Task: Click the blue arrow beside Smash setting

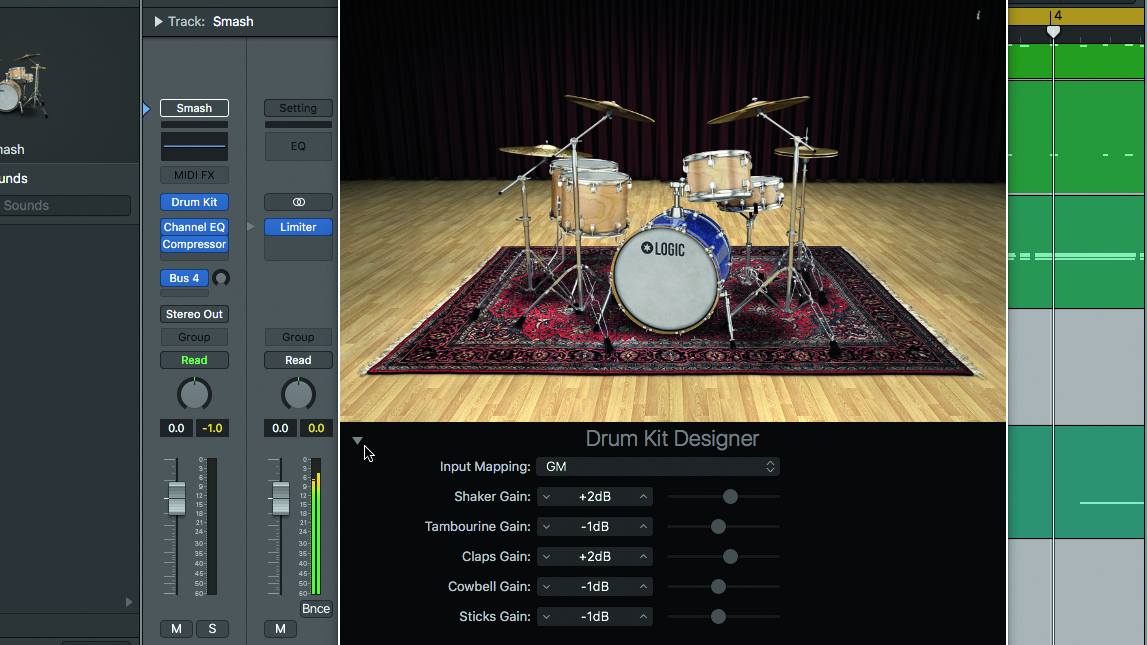Action: pyautogui.click(x=146, y=109)
